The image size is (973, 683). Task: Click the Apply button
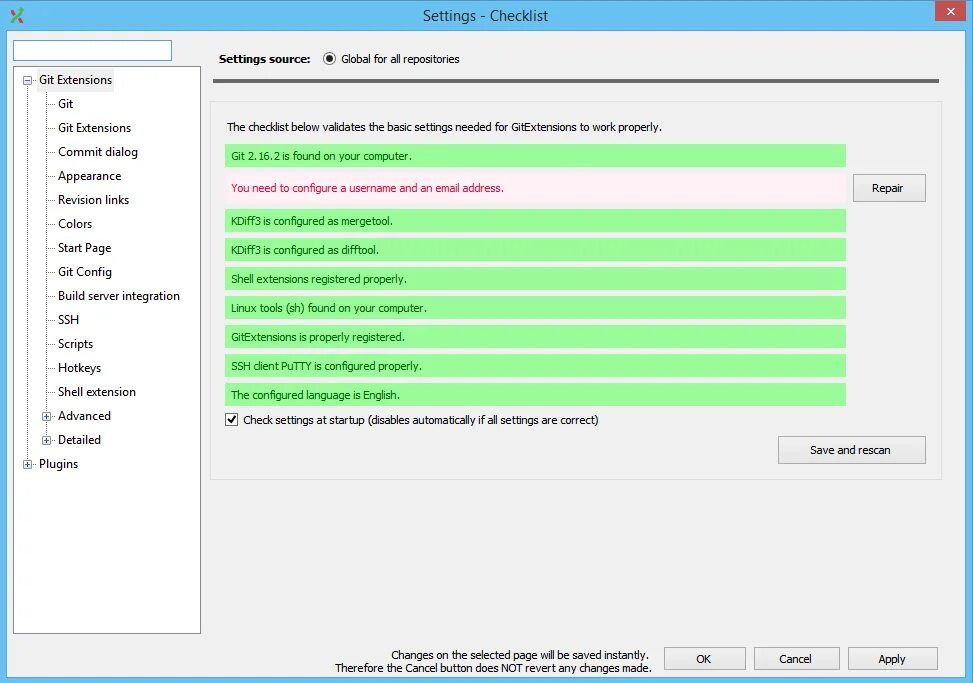point(892,659)
